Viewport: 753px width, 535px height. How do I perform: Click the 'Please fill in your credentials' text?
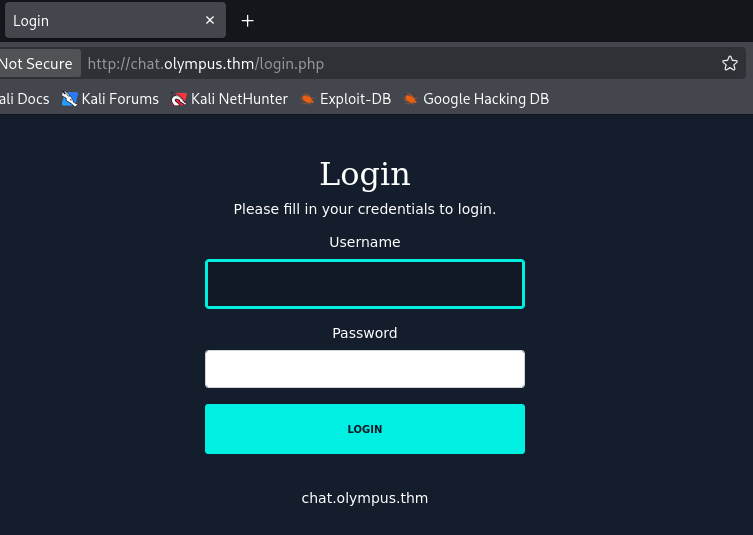point(364,209)
